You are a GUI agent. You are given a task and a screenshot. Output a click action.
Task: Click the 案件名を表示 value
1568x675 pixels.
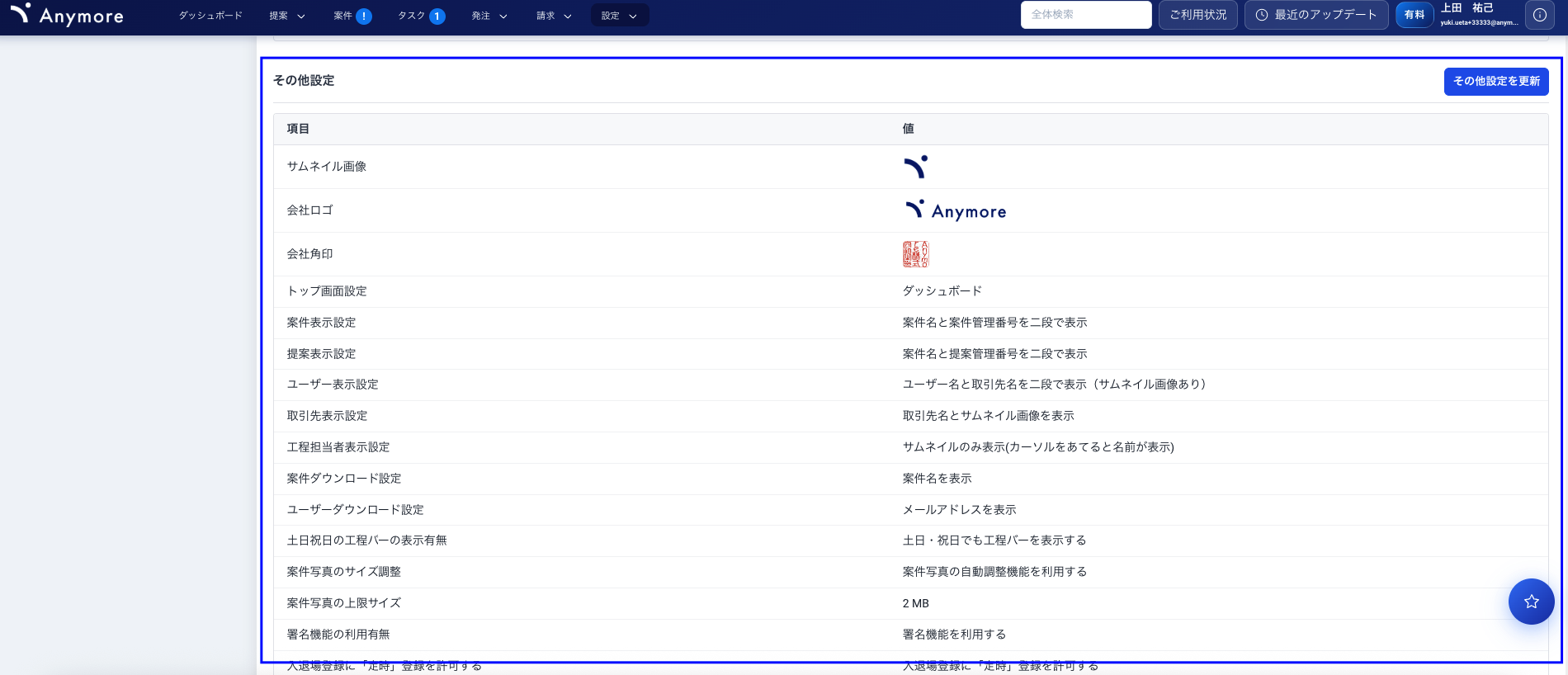coord(937,479)
